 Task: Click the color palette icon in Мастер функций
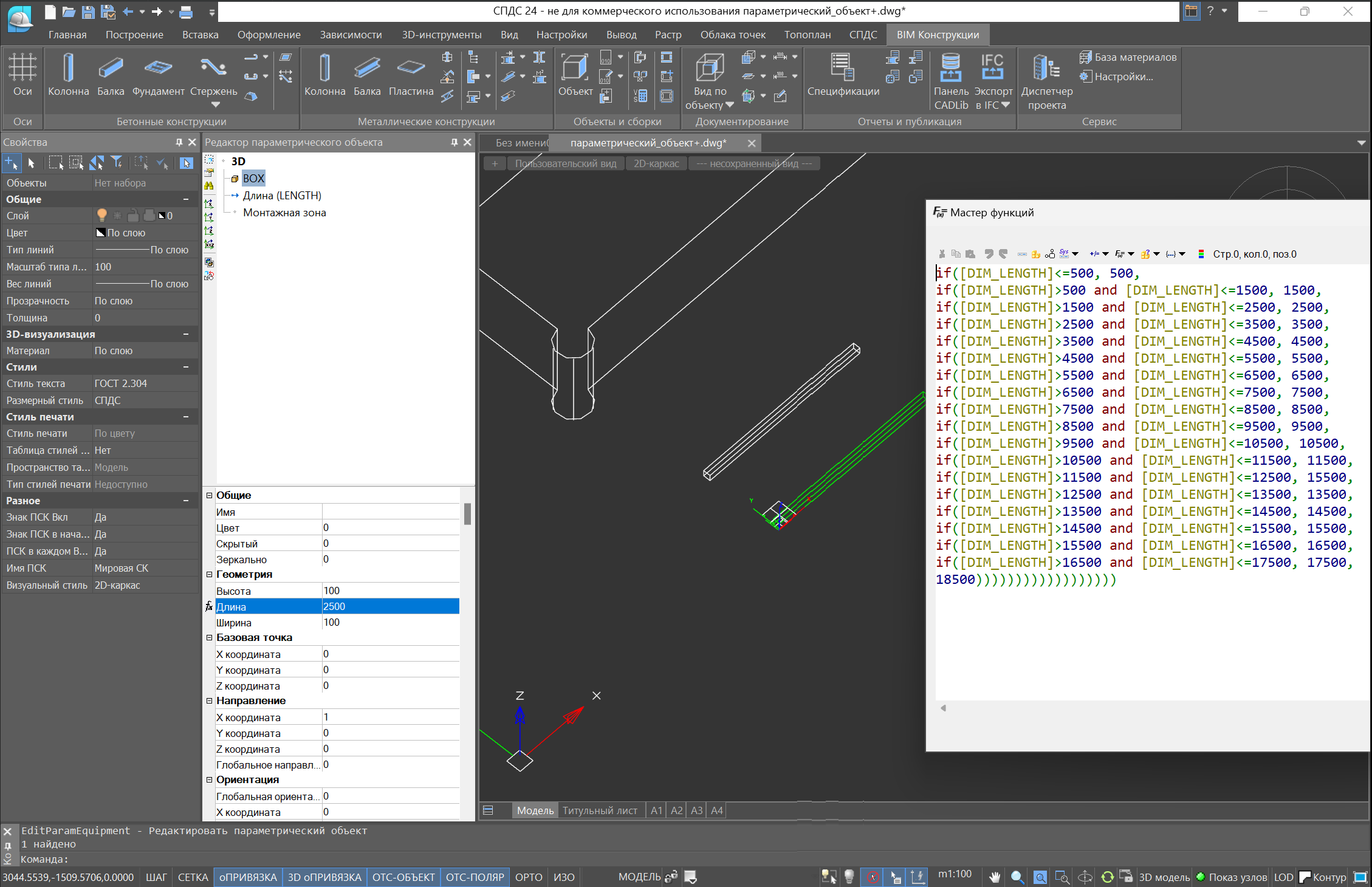pos(1201,254)
